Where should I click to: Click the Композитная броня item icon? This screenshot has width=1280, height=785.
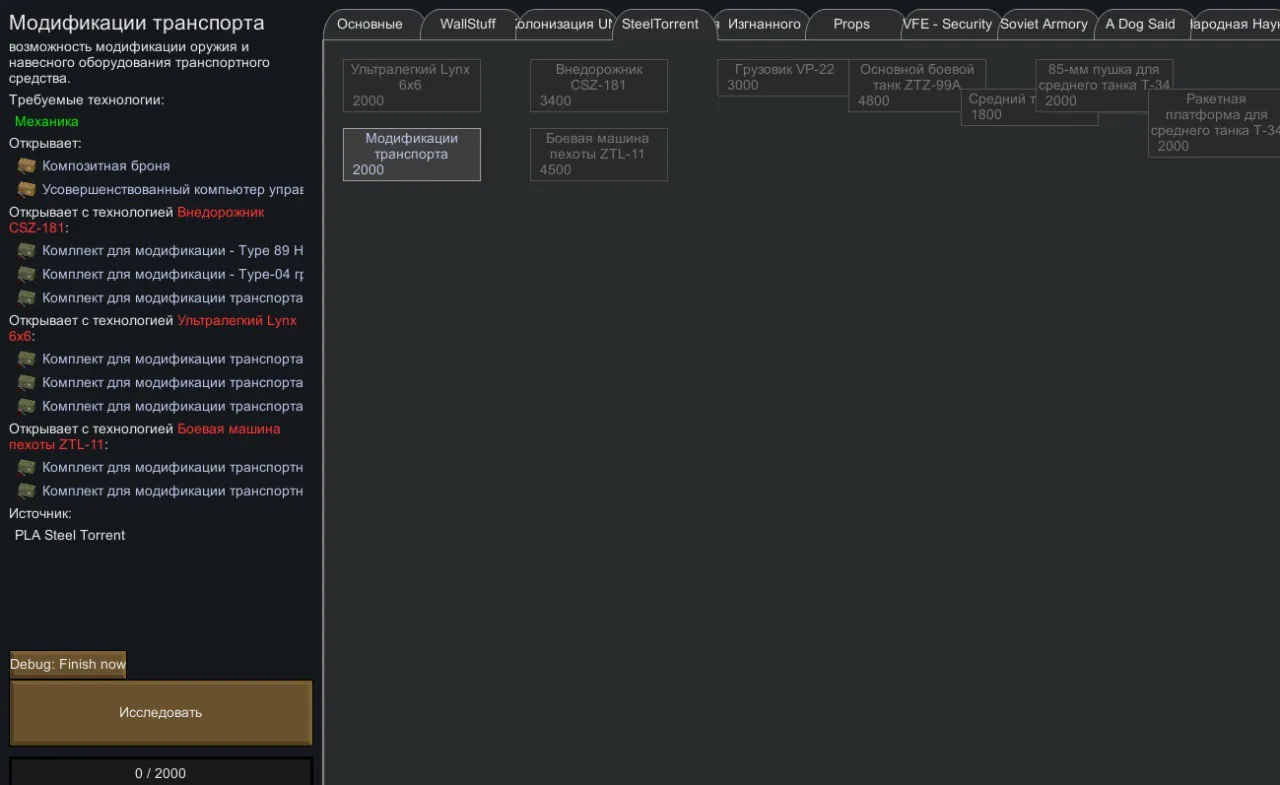[x=26, y=166]
